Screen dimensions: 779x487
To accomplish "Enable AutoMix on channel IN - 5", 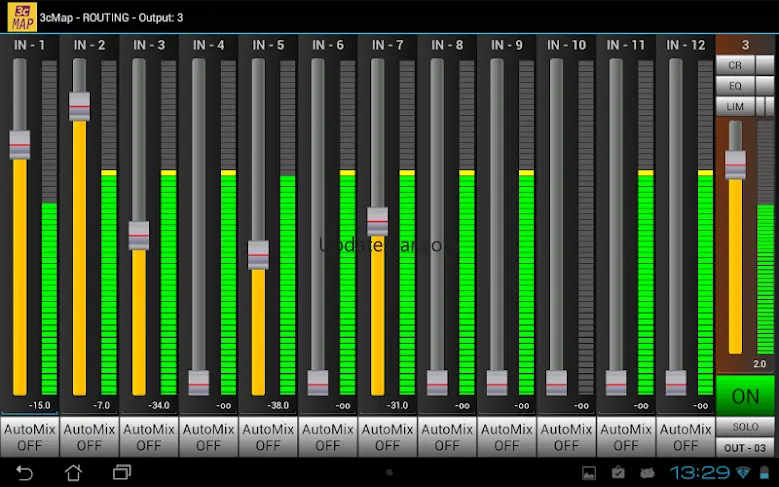I will (268, 437).
